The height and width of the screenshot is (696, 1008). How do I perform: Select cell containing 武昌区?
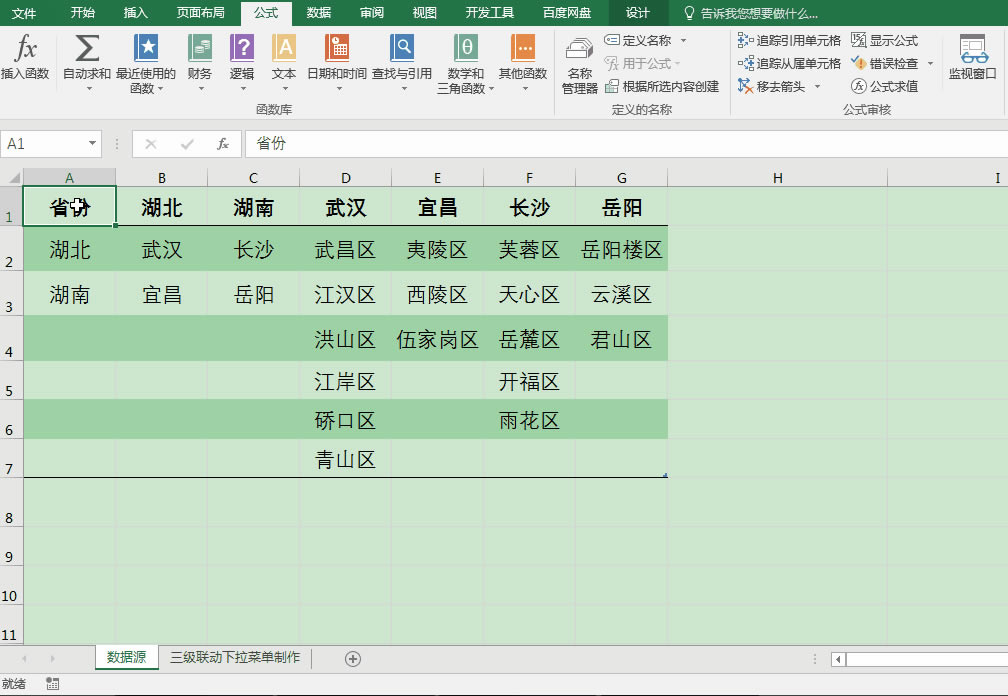tap(345, 249)
